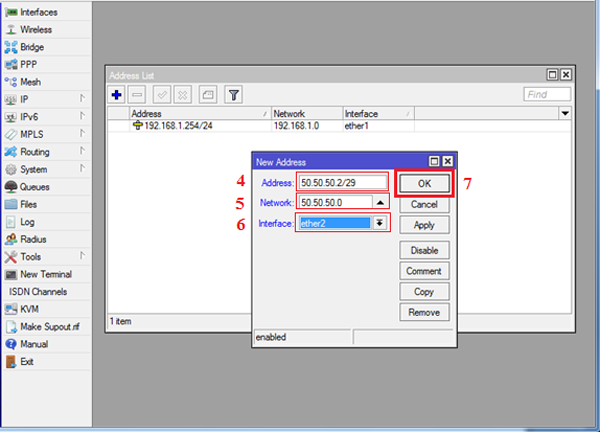Open the Queues section

click(34, 187)
